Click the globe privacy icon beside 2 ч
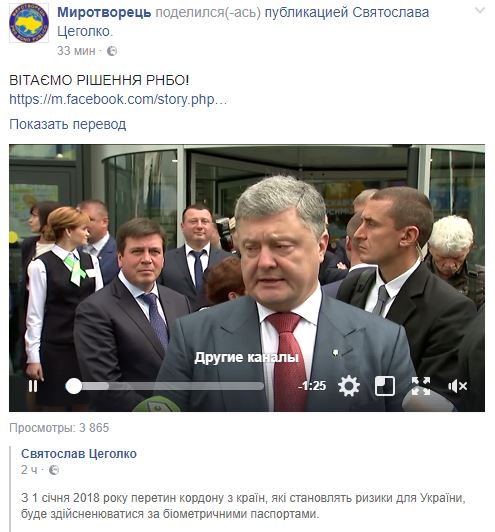The image size is (495, 532). 54,470
